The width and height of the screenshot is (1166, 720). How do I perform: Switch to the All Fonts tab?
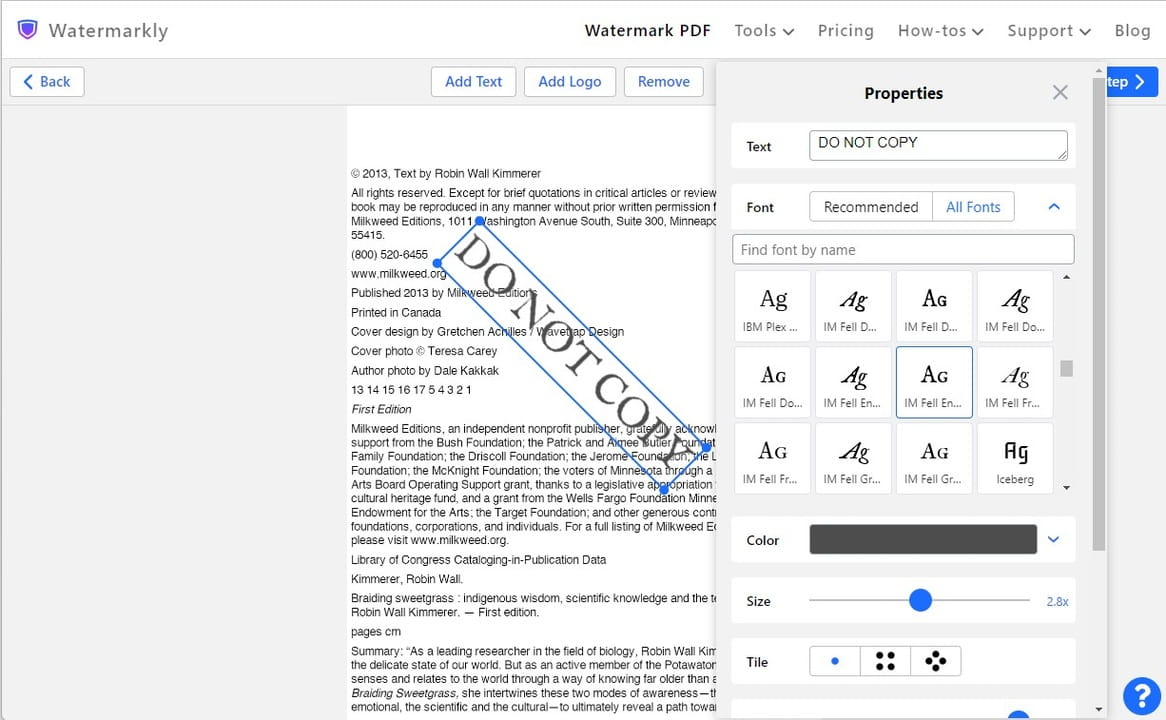tap(973, 207)
